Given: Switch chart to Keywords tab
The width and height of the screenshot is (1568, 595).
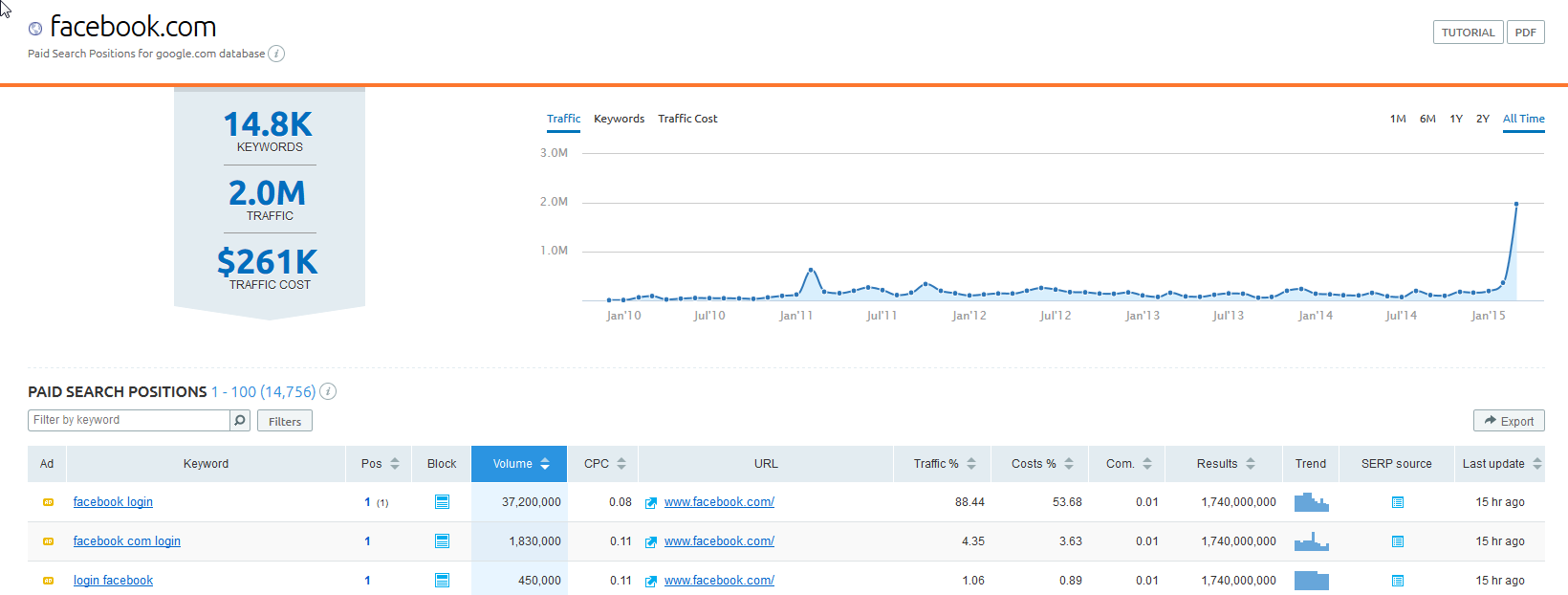Looking at the screenshot, I should point(619,119).
